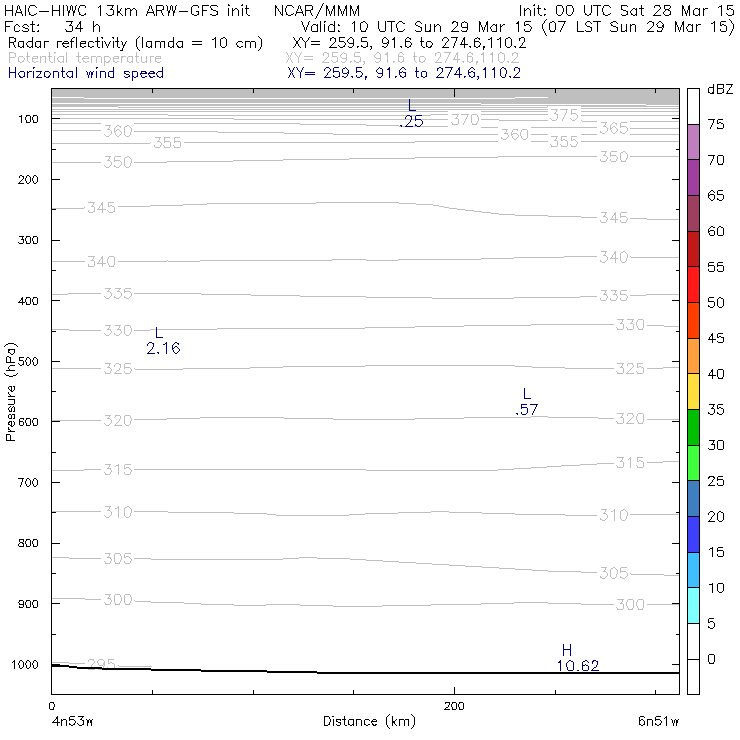Click the steel blue 20–25 dBZ segment
740x740 pixels.
pos(693,498)
